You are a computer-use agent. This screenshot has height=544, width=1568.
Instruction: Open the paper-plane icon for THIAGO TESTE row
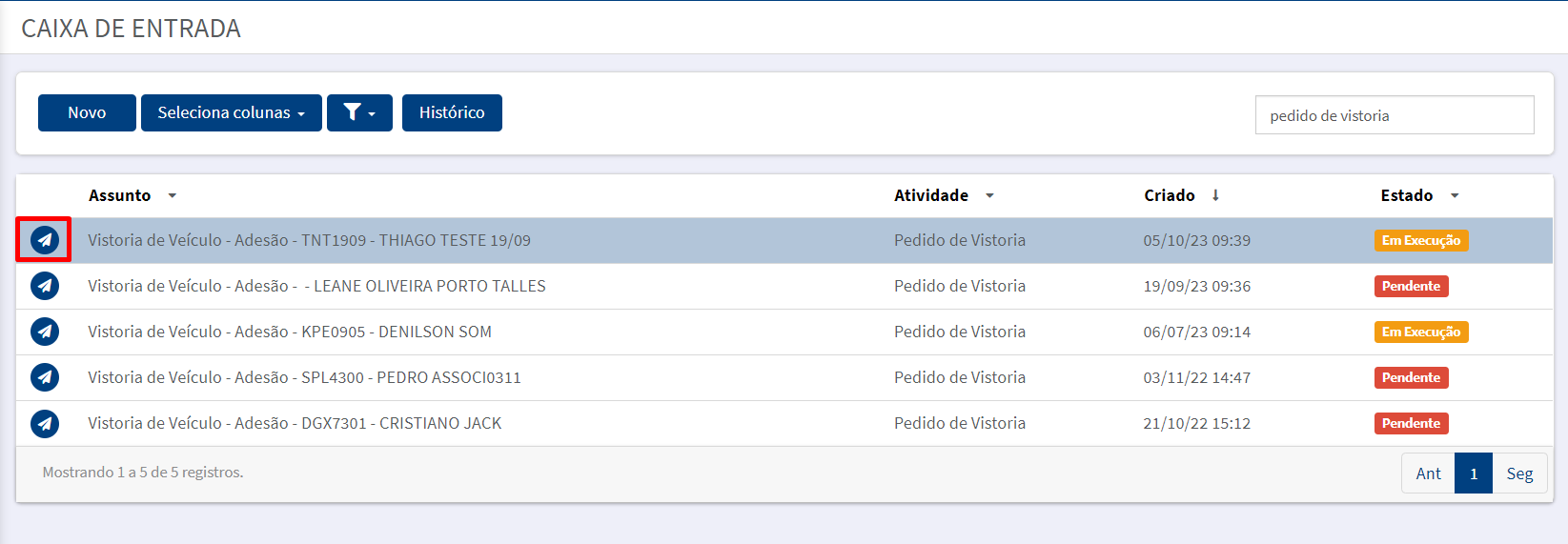click(x=45, y=240)
